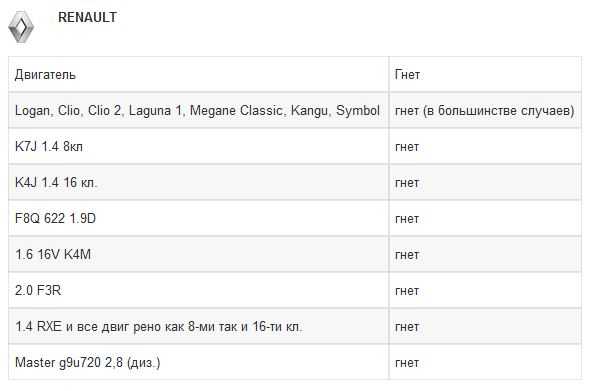Click the Двигатель column header
Image resolution: width=595 pixels, height=391 pixels.
point(198,74)
